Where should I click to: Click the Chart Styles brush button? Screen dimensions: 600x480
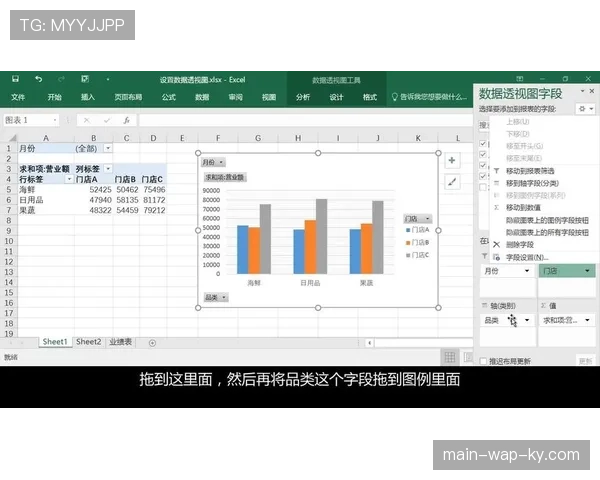(x=452, y=182)
